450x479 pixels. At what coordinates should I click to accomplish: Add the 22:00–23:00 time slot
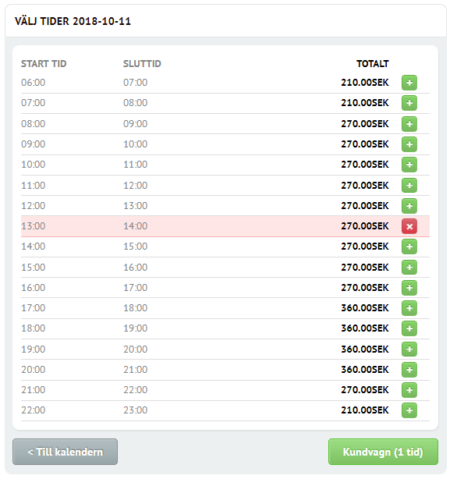click(409, 410)
